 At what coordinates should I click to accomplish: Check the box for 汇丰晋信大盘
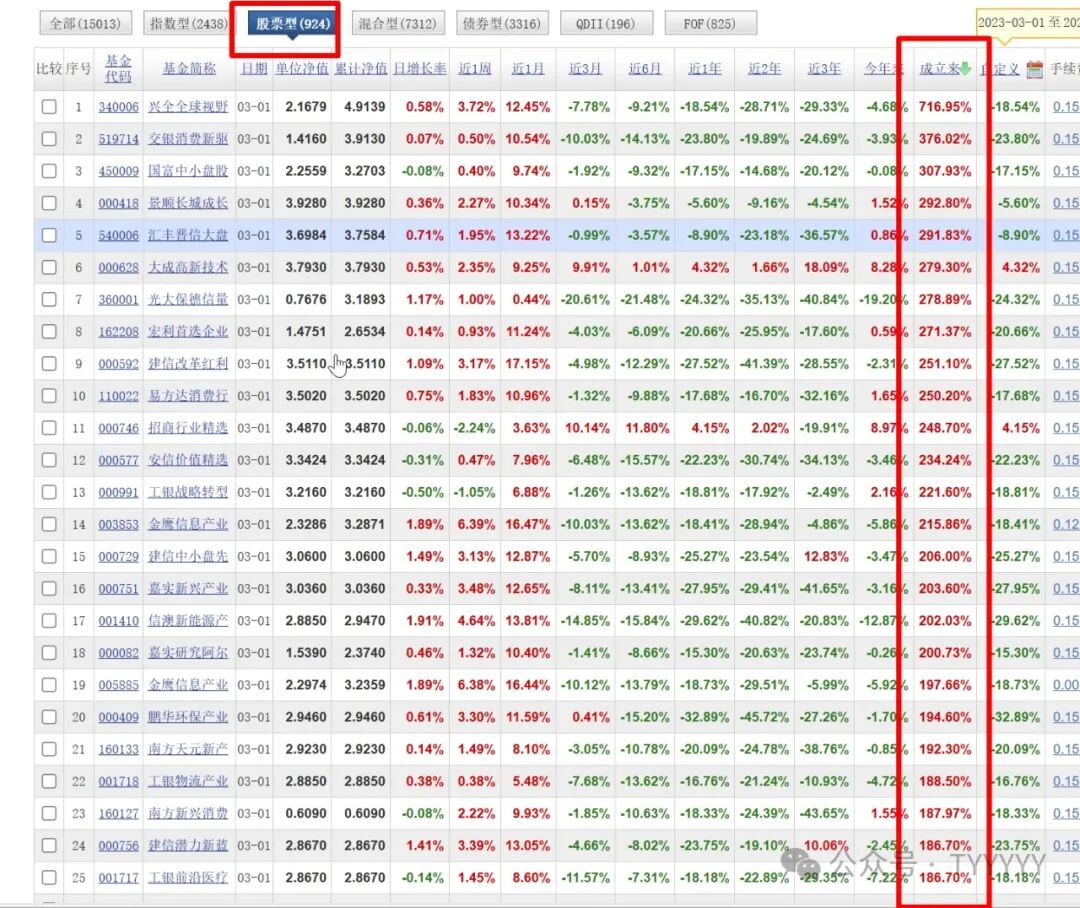click(x=49, y=235)
